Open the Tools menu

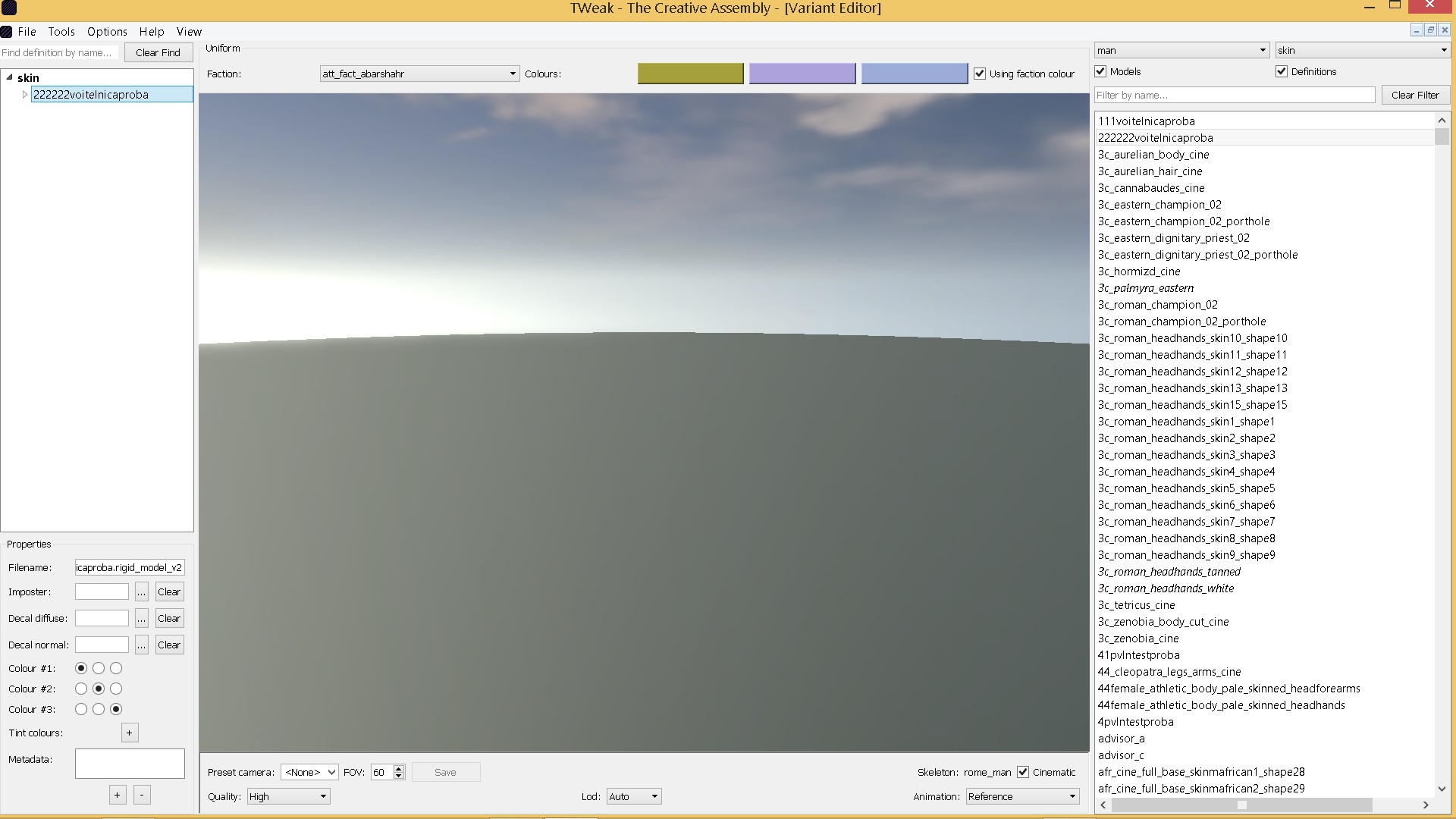[x=61, y=32]
